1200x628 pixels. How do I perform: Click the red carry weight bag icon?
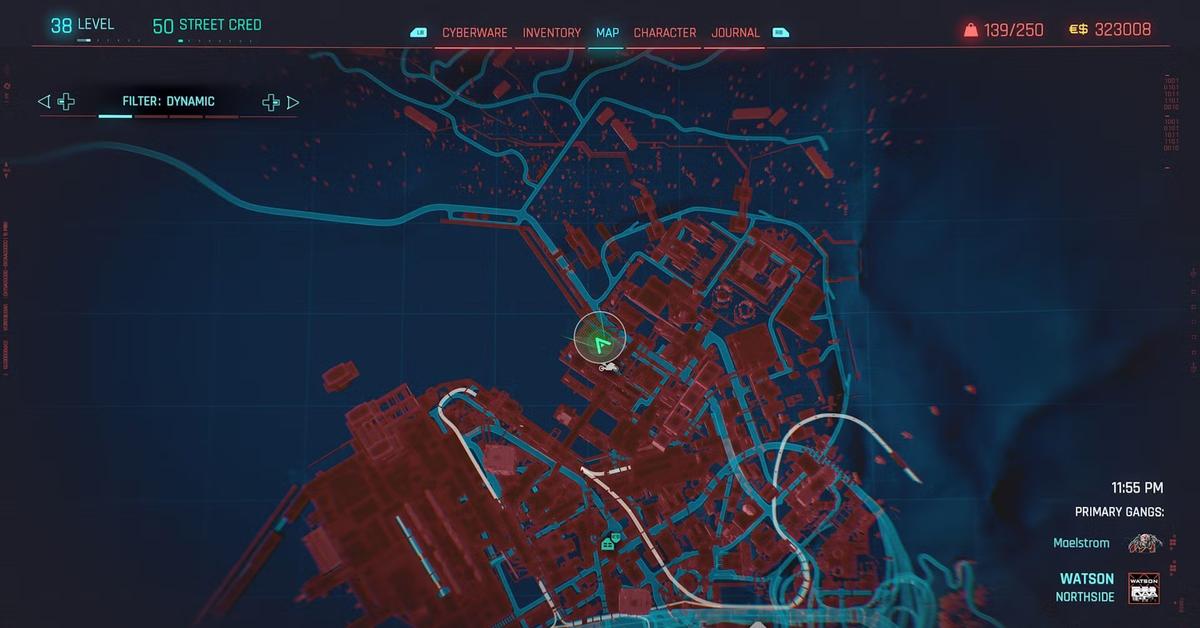click(970, 30)
